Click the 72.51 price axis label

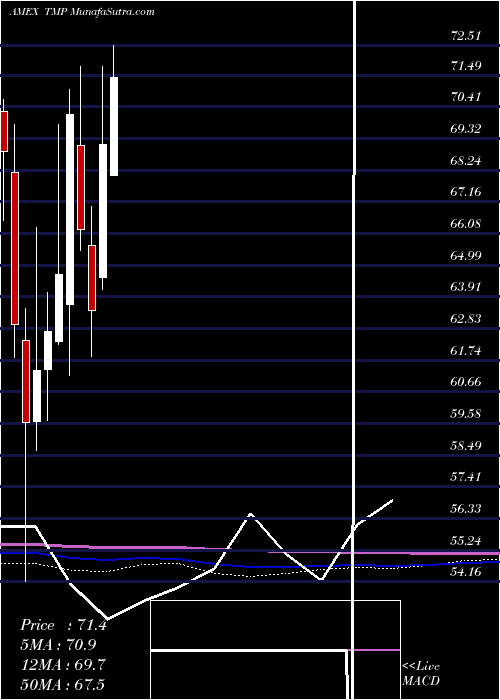(467, 36)
